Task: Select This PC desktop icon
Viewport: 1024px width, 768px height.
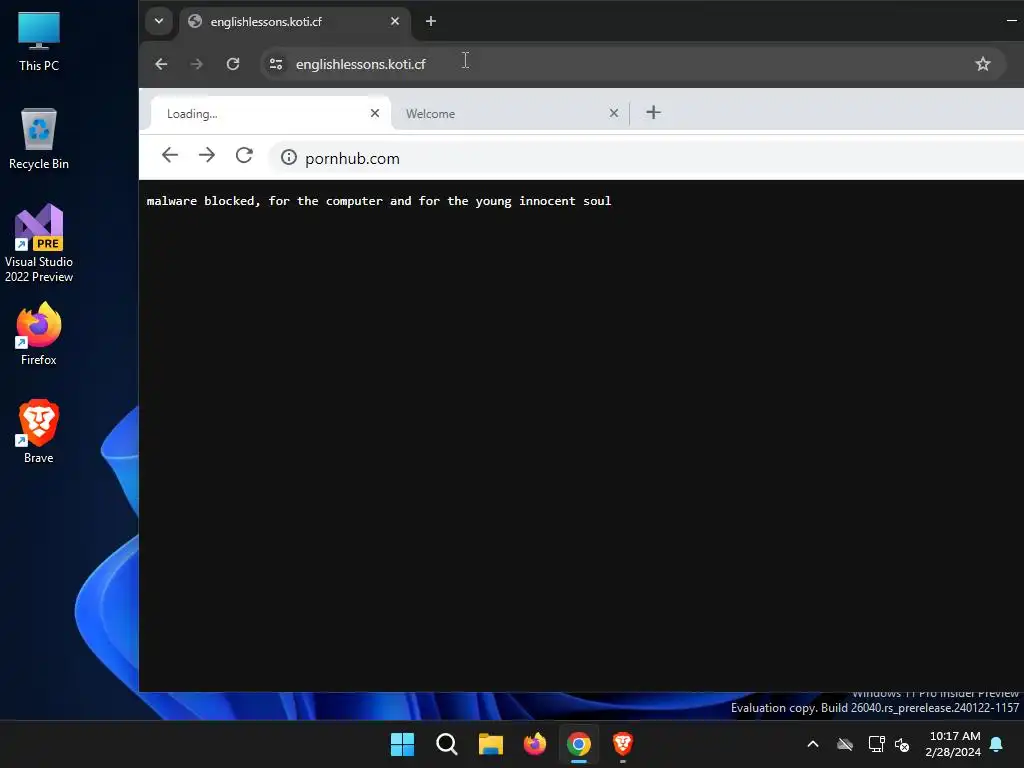Action: point(39,41)
